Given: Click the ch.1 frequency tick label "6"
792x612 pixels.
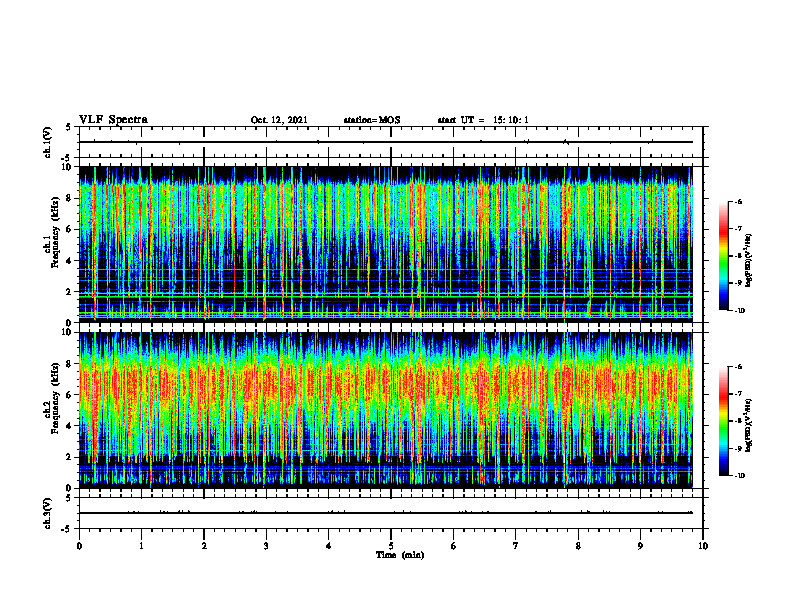Looking at the screenshot, I should click(70, 229).
